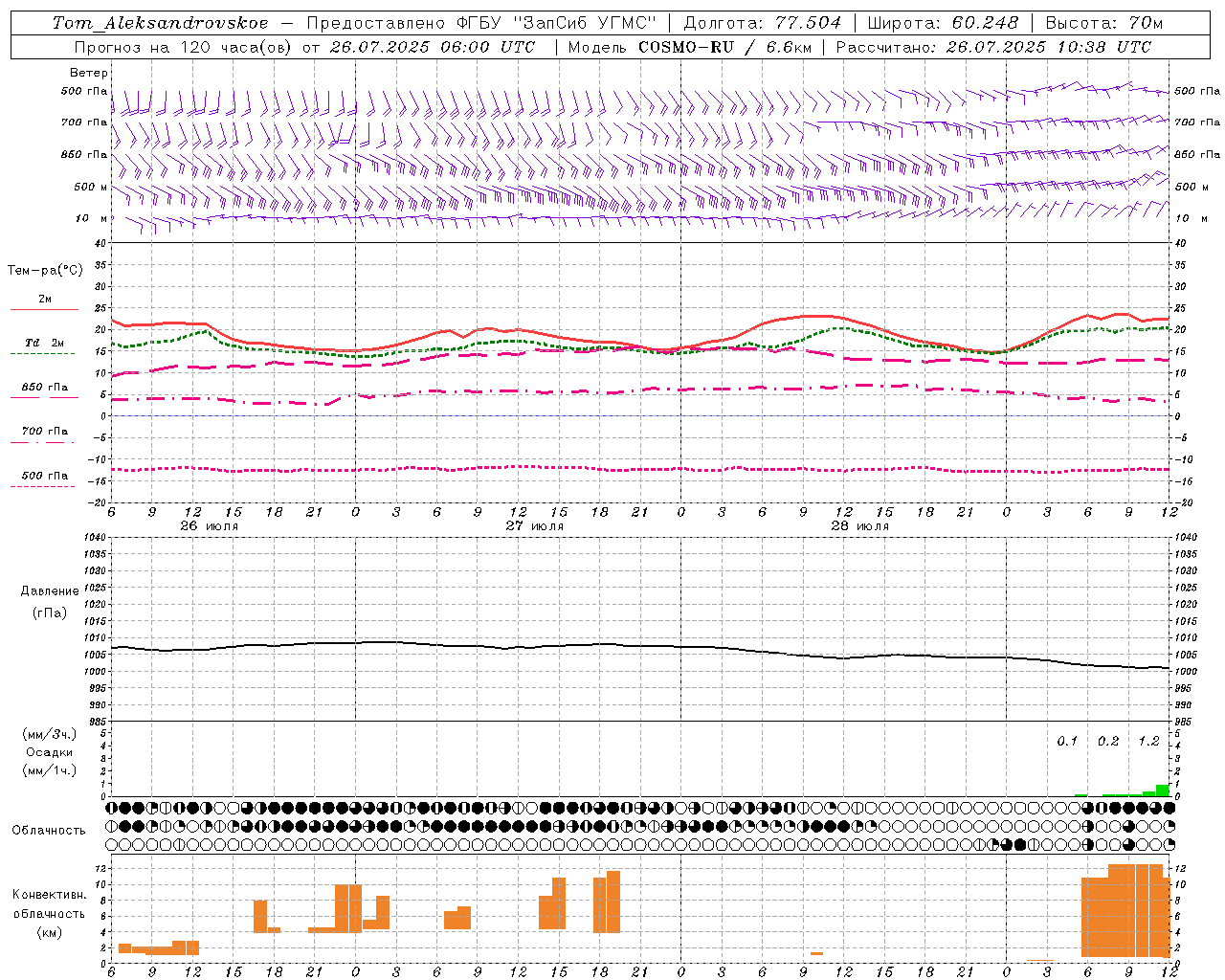Select the text 'Предоставлено ФГБУ "ЗапСиб УГМС"'
Screen dimensions: 1225x980
(x=481, y=23)
